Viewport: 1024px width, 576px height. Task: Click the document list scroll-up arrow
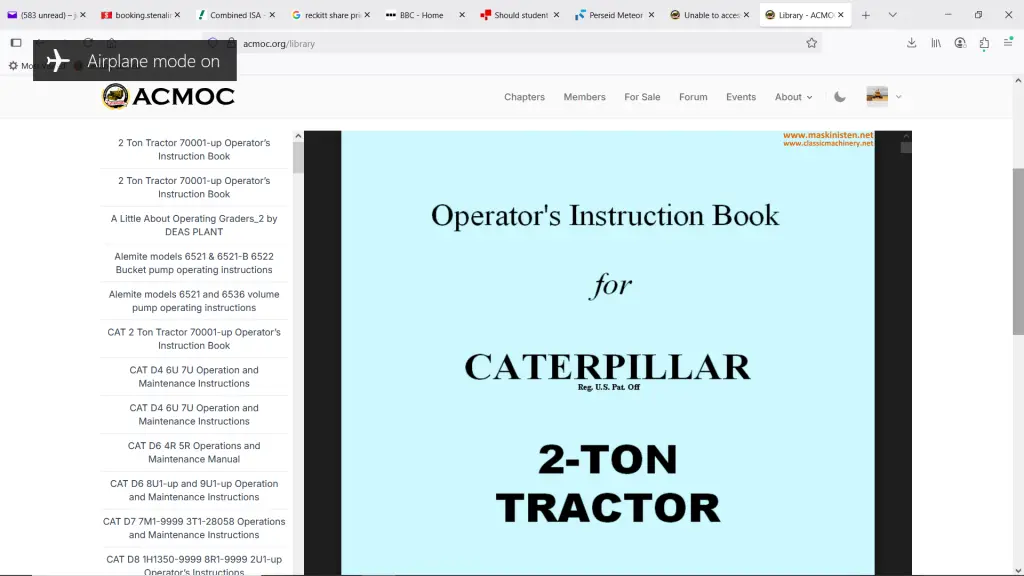click(x=298, y=136)
